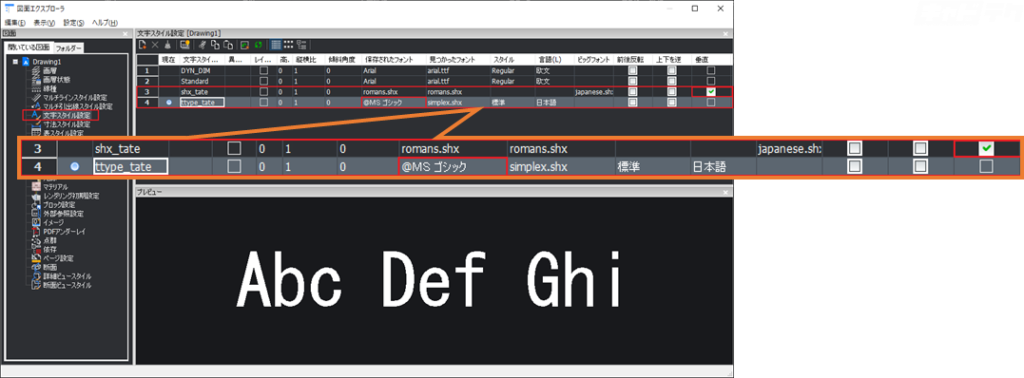Click the japanese.shx big font cell

(594, 92)
